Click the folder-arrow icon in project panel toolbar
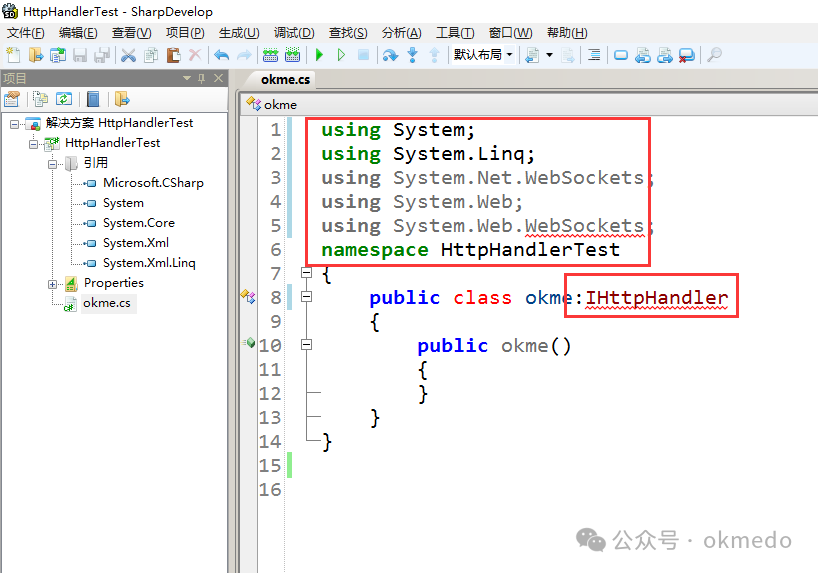 (x=122, y=99)
